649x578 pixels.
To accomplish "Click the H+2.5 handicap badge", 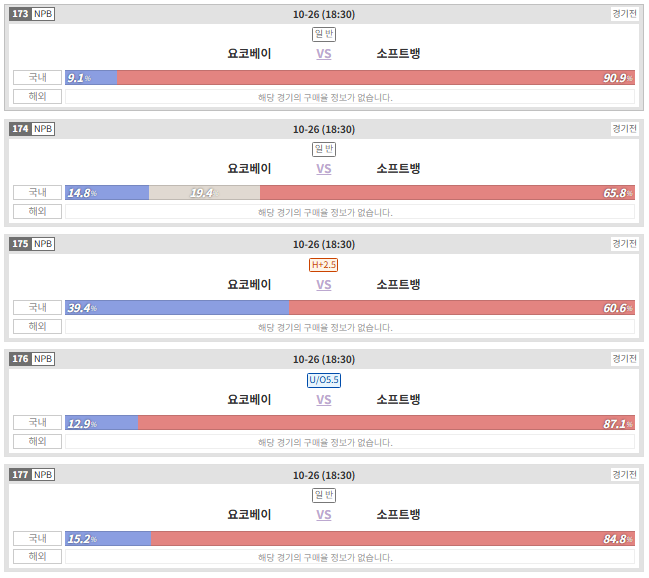I will pyautogui.click(x=324, y=265).
